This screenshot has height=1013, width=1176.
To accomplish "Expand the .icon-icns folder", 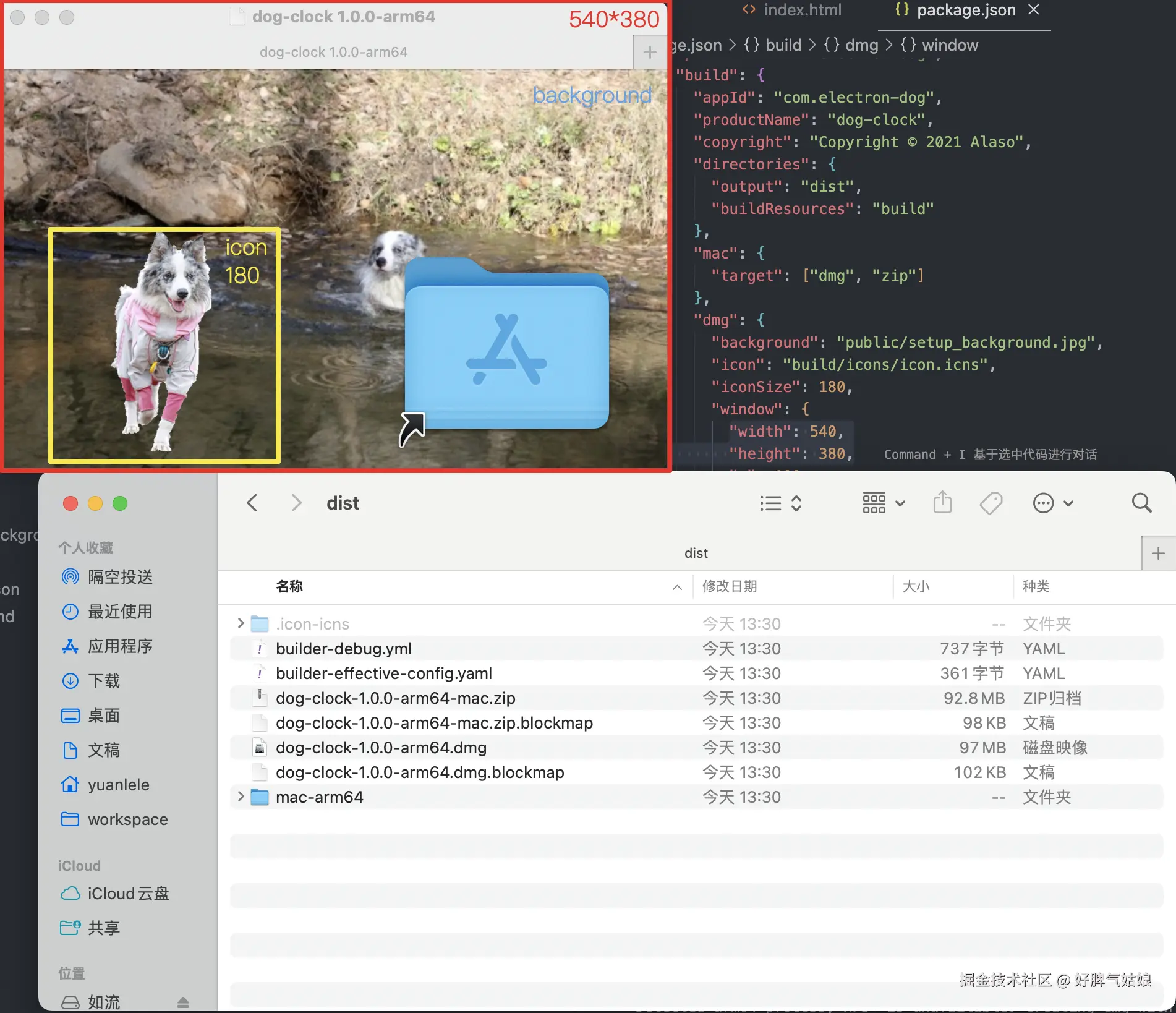I will (241, 623).
